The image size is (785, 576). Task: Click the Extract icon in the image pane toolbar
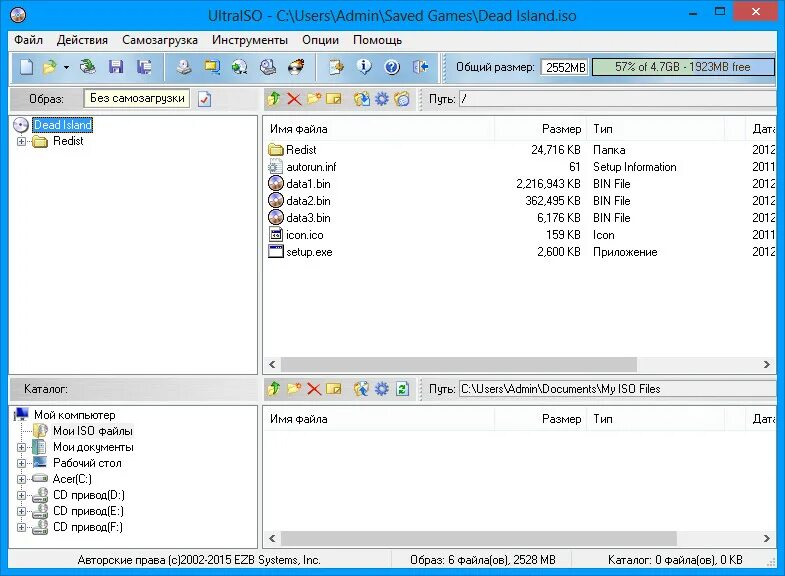361,99
